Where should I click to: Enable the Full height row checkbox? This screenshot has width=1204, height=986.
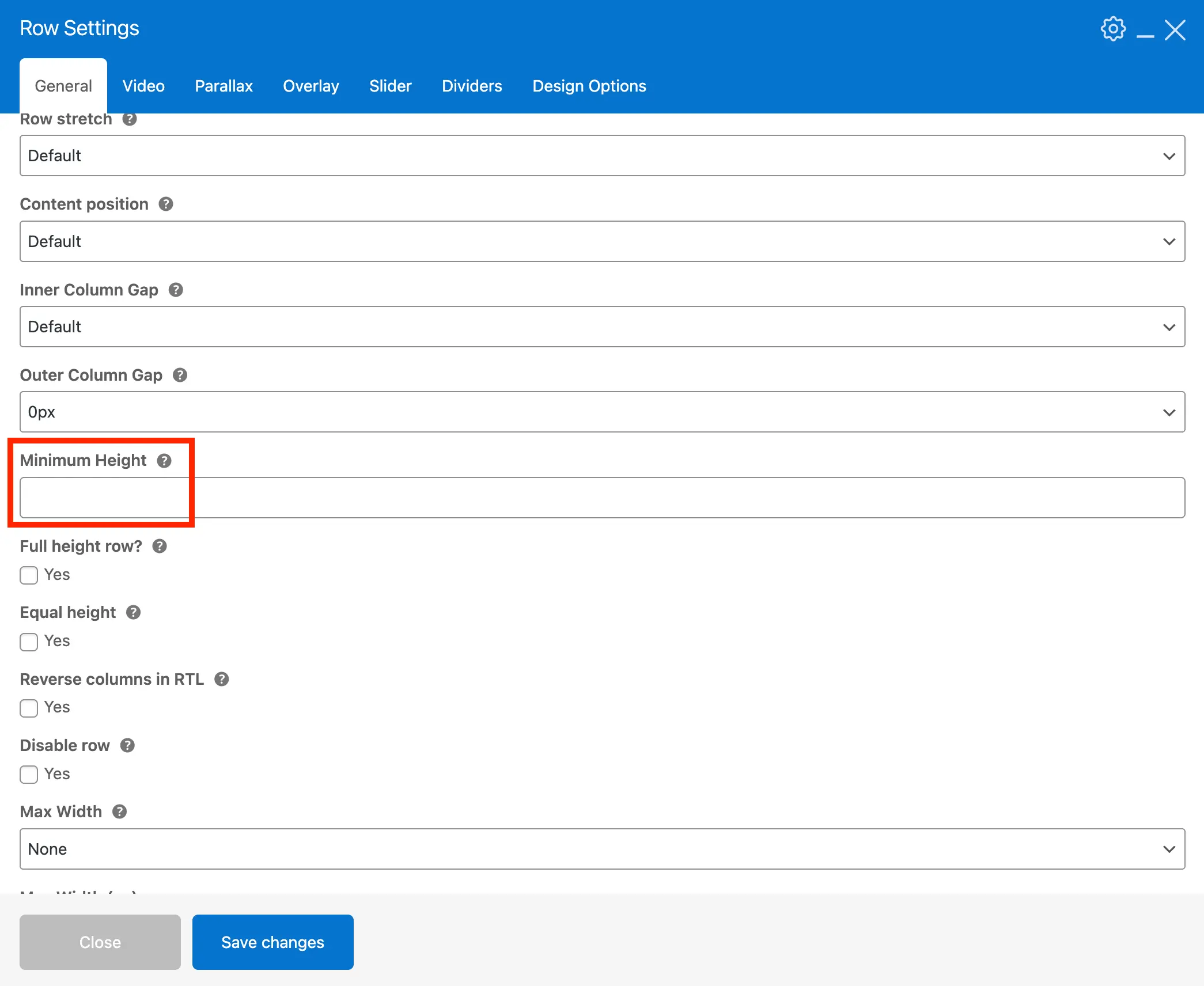[29, 575]
